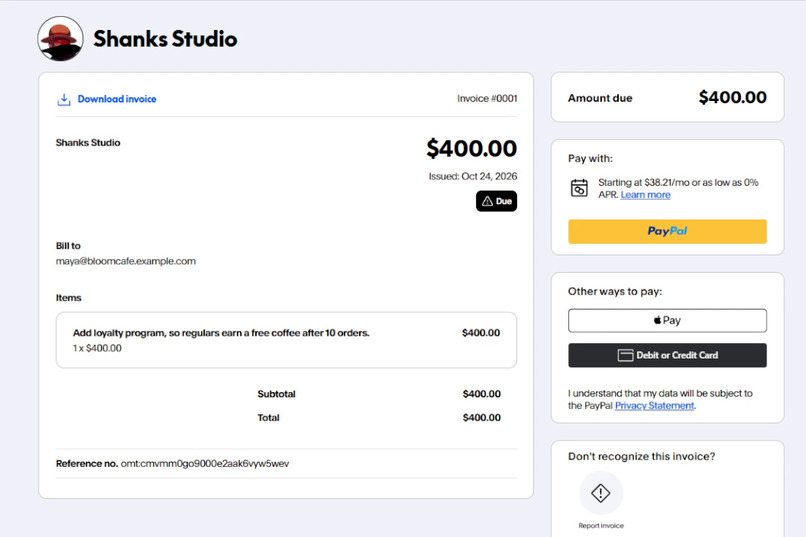This screenshot has width=806, height=537.
Task: Click the Due warning badge
Action: 496,201
